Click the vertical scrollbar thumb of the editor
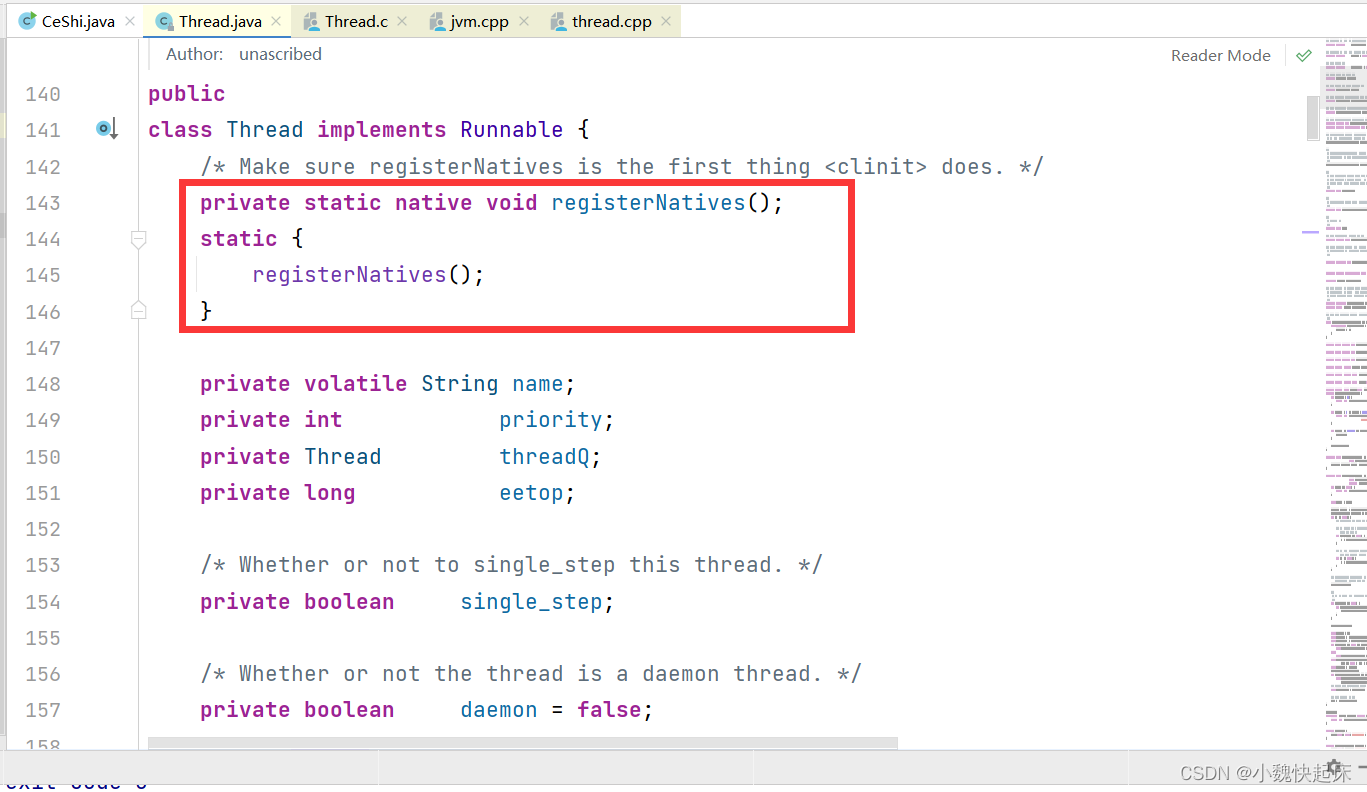This screenshot has width=1367, height=792. [x=1312, y=118]
